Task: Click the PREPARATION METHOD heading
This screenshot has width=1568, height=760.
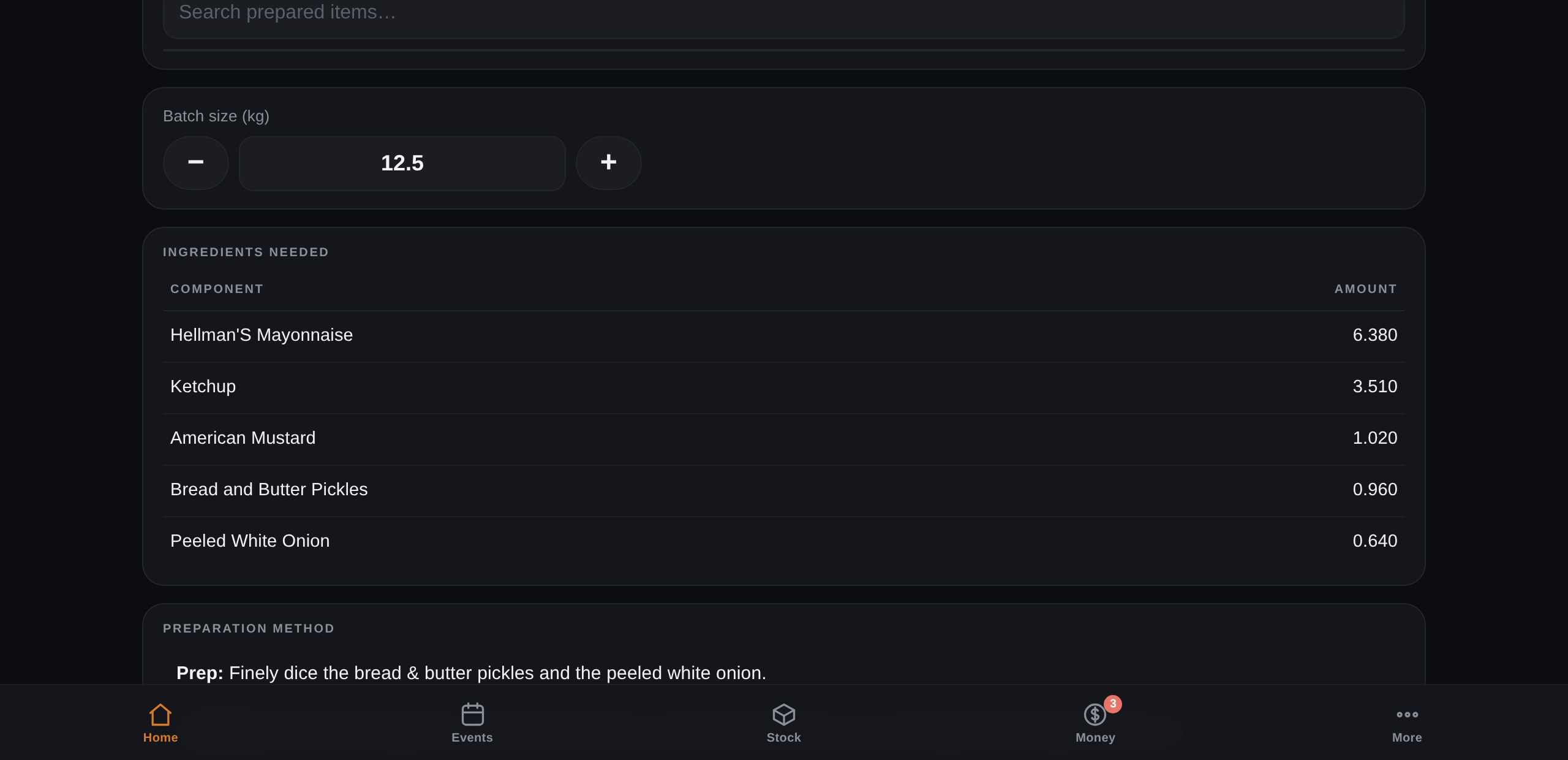Action: 249,628
